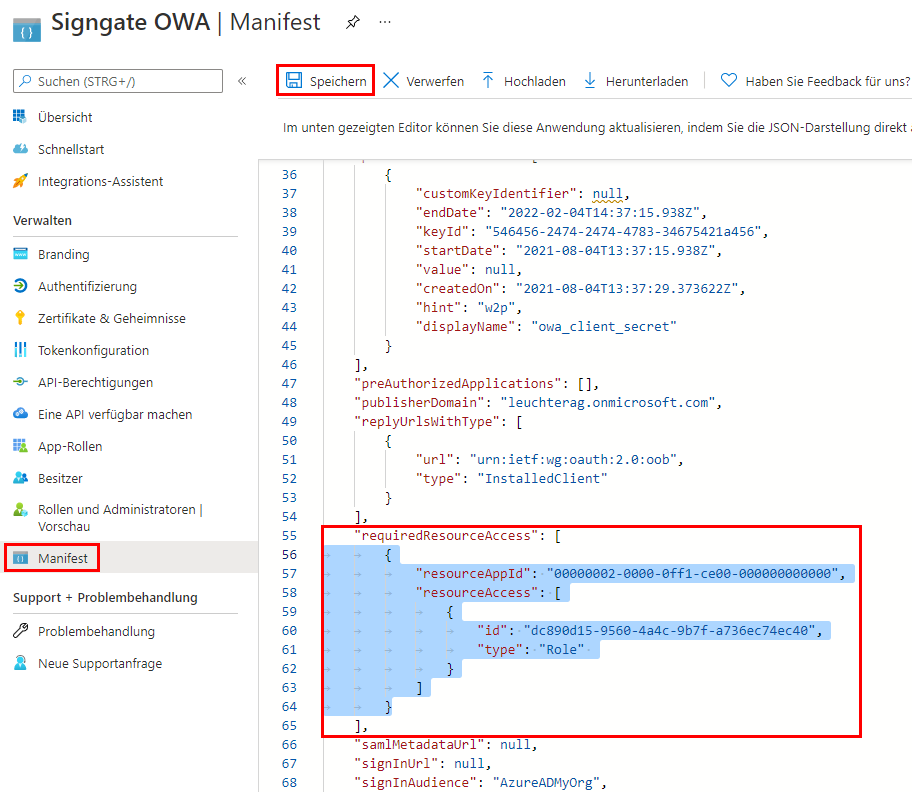This screenshot has width=912, height=792.
Task: Click the Zertifikate & Geheimnisse key icon
Action: pos(20,317)
